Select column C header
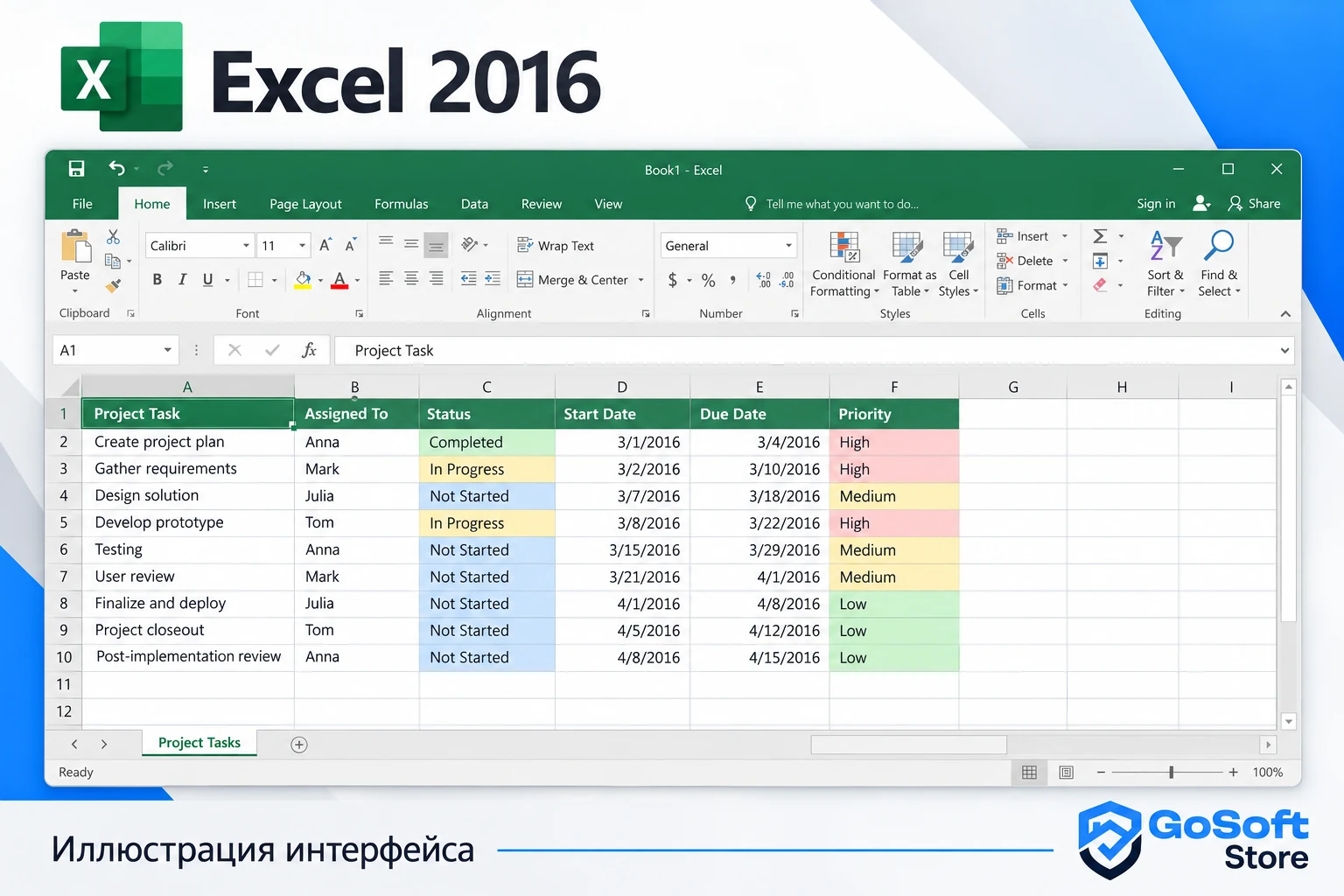 pyautogui.click(x=486, y=387)
